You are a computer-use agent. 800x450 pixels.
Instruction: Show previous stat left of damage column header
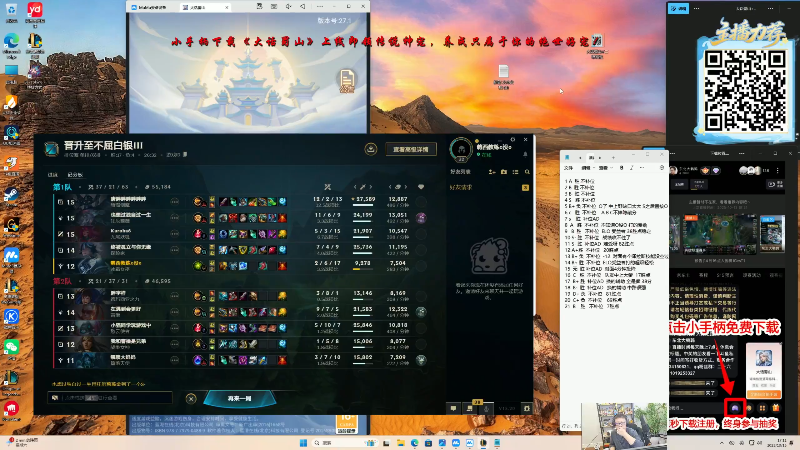356,187
